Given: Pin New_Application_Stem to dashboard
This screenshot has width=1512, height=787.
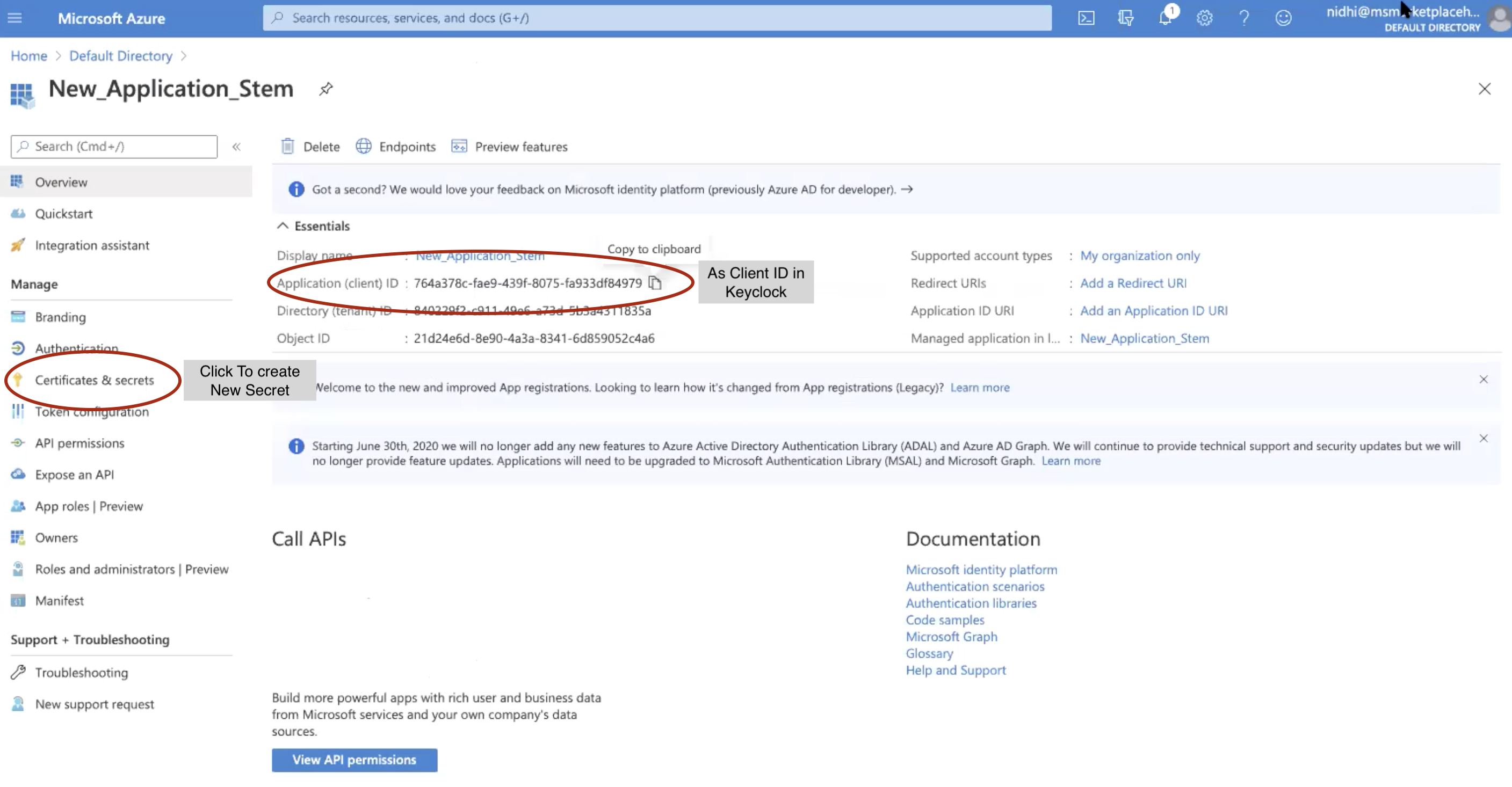Looking at the screenshot, I should point(325,89).
